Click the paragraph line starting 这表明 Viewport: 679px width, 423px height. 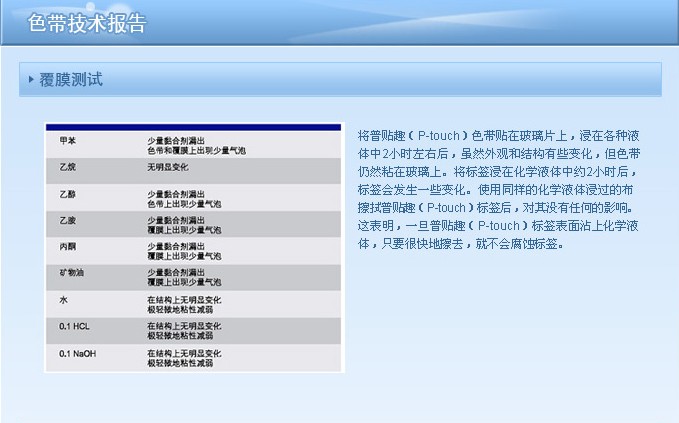click(x=498, y=225)
